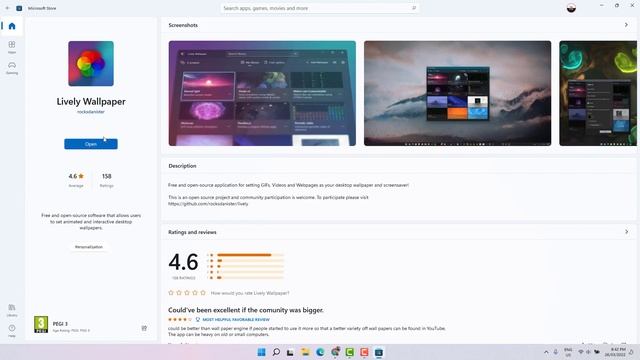The image size is (640, 360).
Task: Click the 4.6 average rating stat
Action: click(76, 180)
